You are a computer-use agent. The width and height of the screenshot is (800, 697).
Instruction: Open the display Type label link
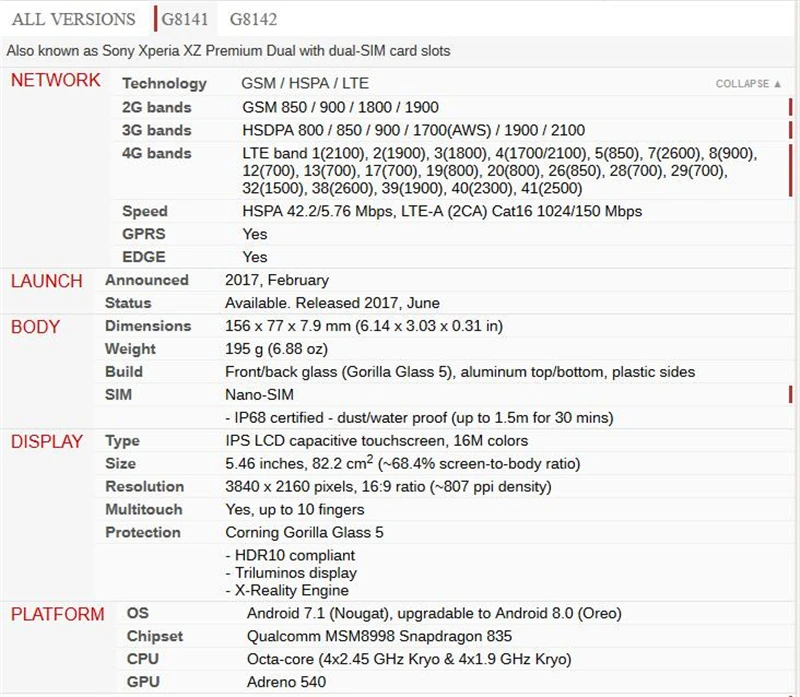pyautogui.click(x=122, y=441)
